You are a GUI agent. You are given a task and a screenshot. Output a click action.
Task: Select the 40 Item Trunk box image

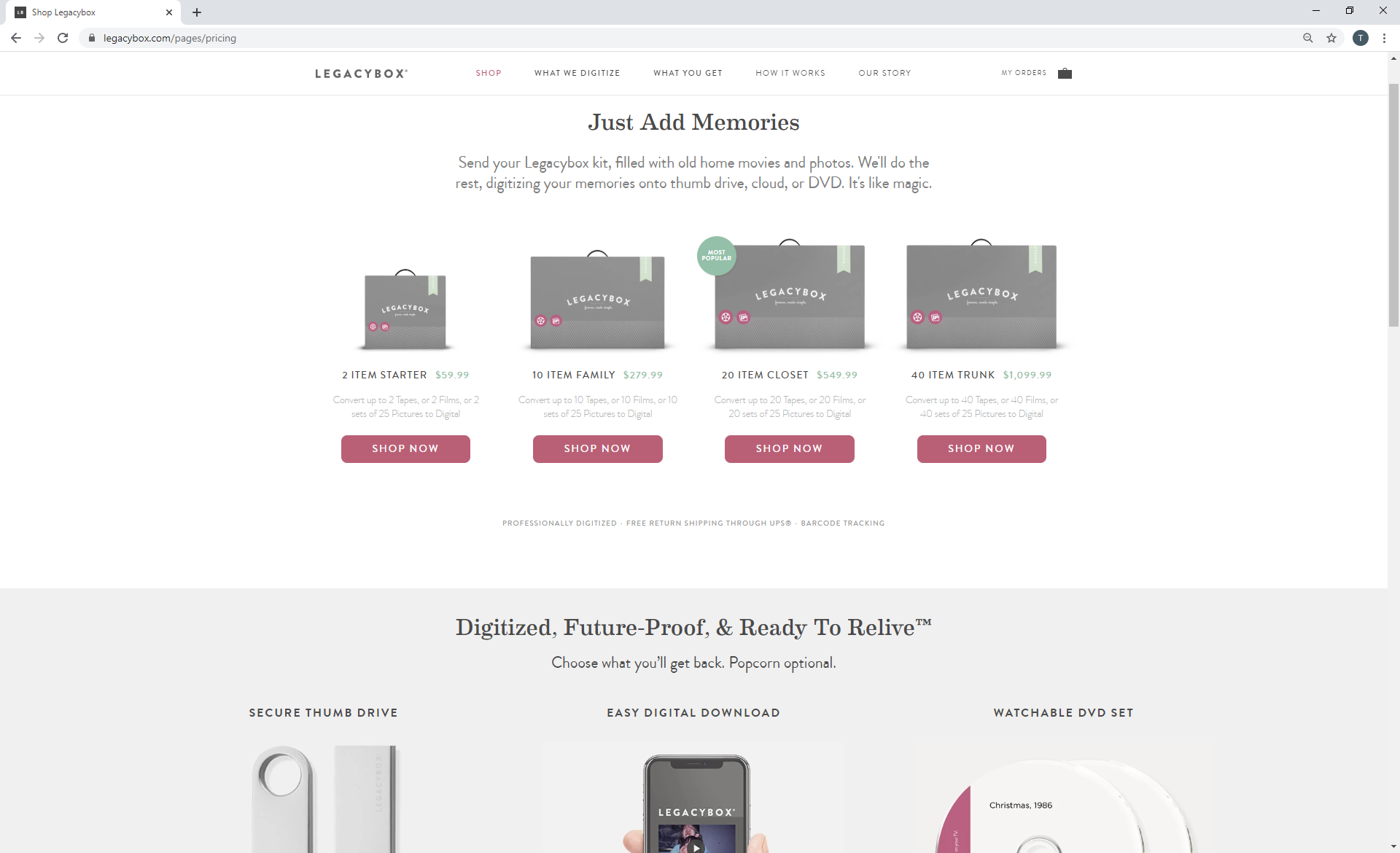pos(981,294)
